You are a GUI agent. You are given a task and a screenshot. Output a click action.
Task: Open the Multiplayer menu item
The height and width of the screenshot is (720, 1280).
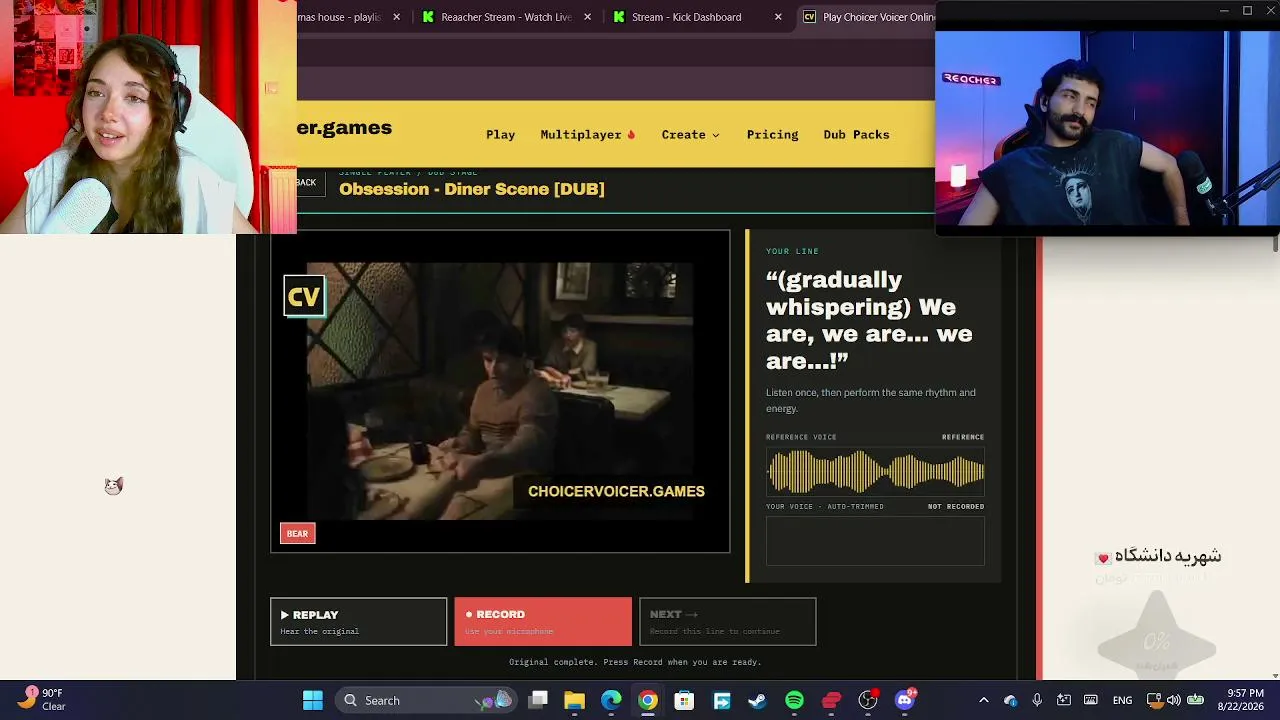click(x=587, y=135)
